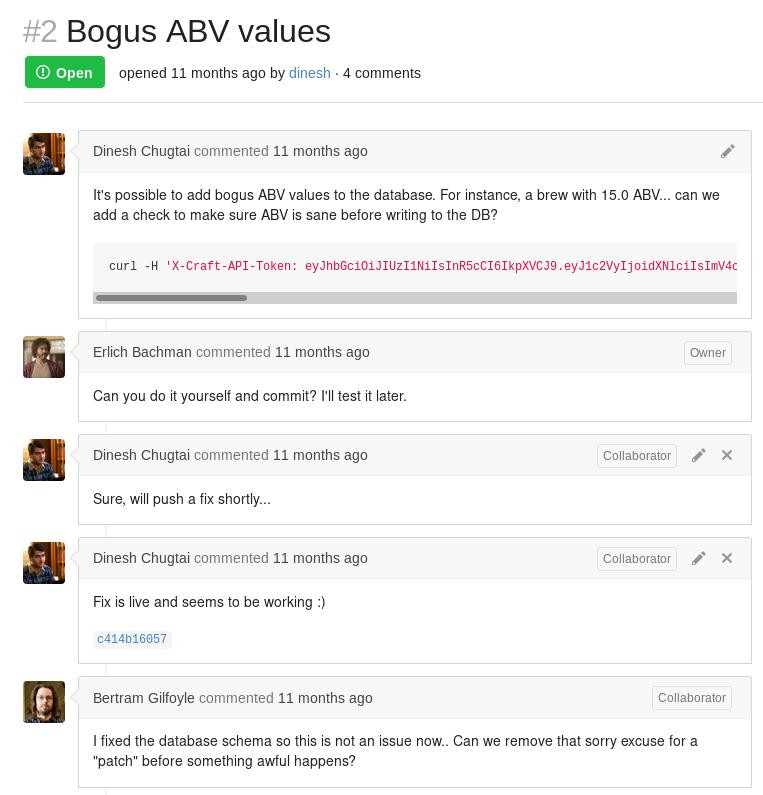Click Collaborator badge on Gilfoyle's comment

coord(691,698)
